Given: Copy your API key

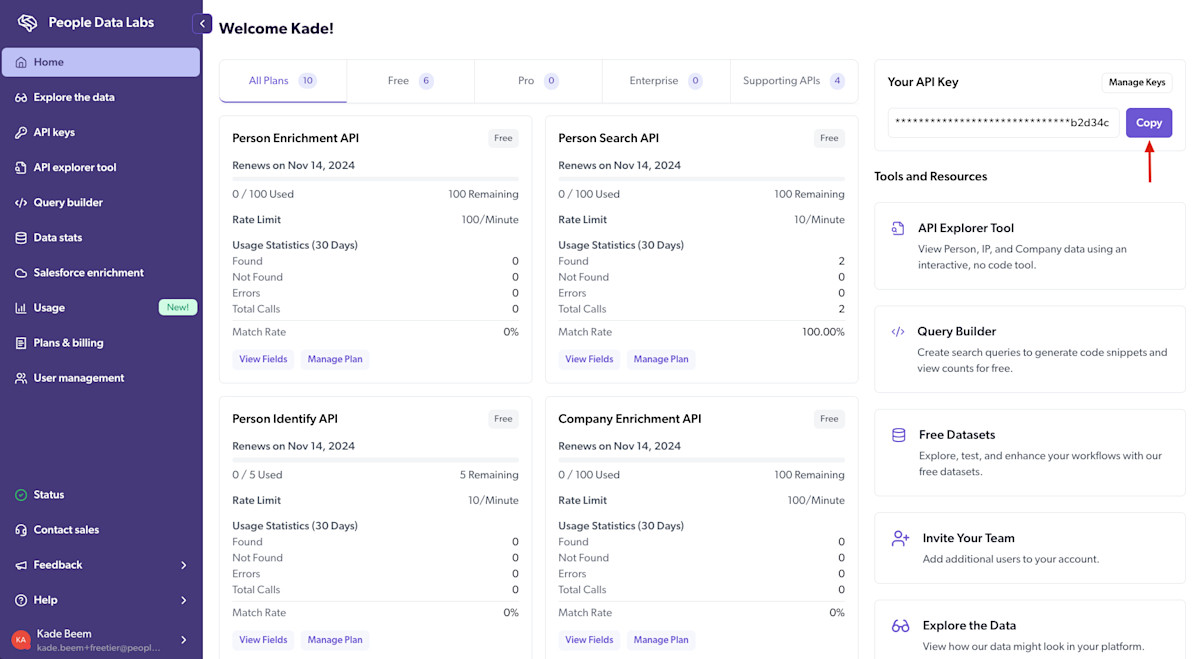Looking at the screenshot, I should pos(1148,122).
